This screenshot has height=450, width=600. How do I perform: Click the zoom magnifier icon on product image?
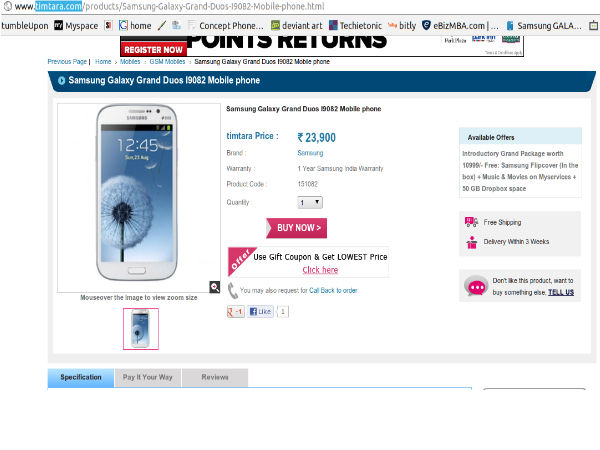coord(214,287)
